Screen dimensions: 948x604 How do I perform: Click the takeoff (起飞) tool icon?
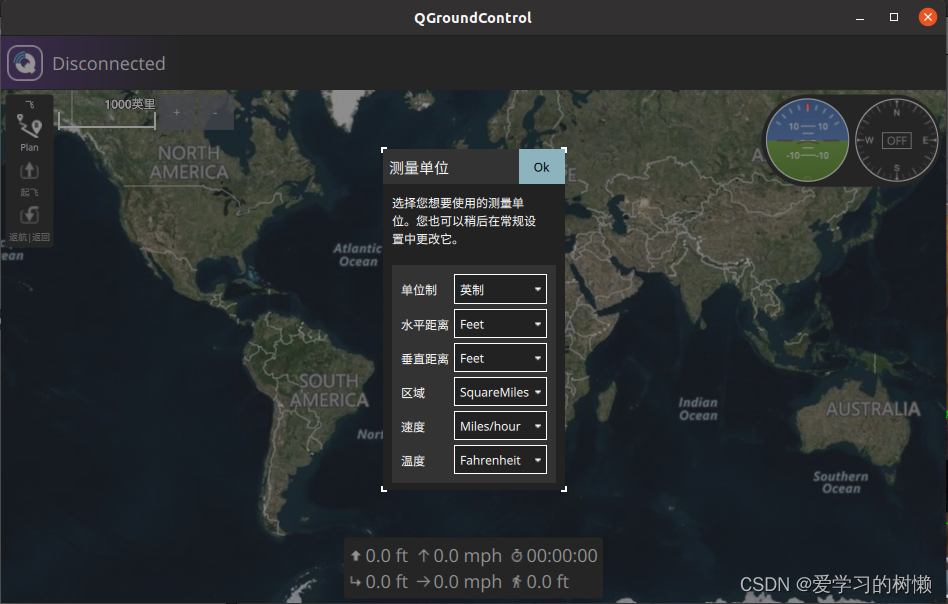pos(29,176)
